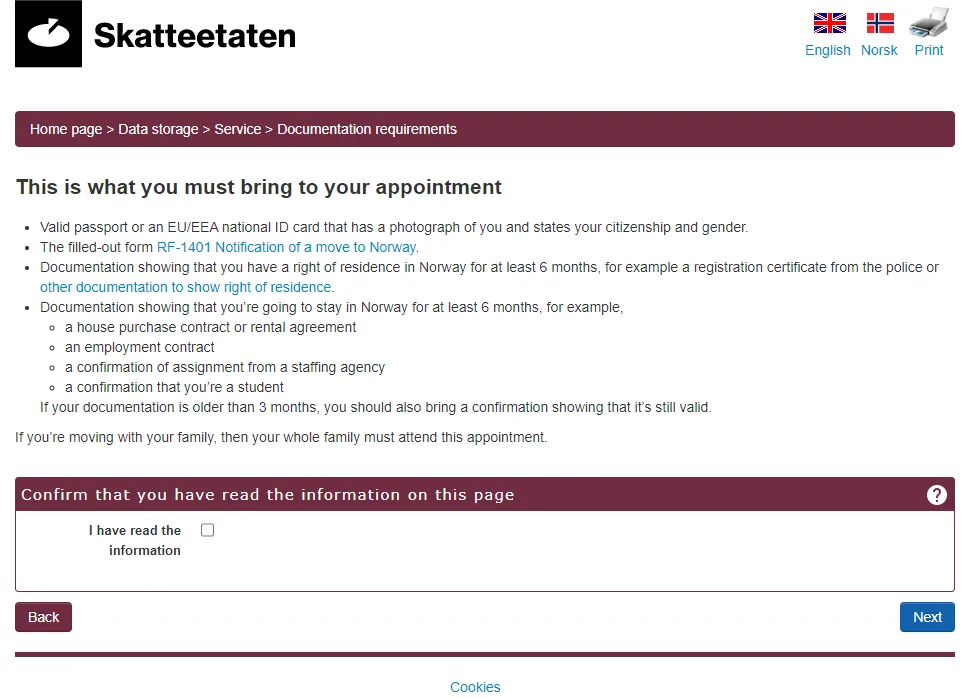Image resolution: width=971 pixels, height=699 pixels.
Task: Click the Back button
Action: click(x=43, y=617)
